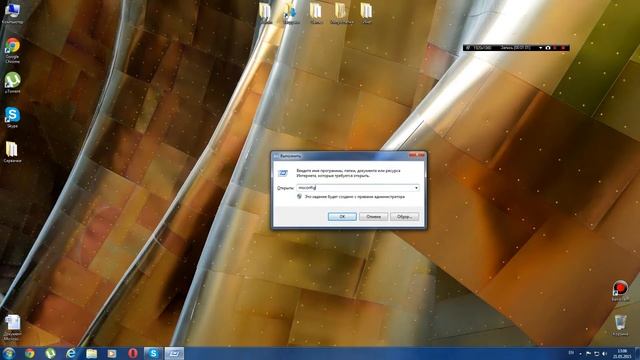Click the Show Desktop strip after the clock

(x=637, y=353)
